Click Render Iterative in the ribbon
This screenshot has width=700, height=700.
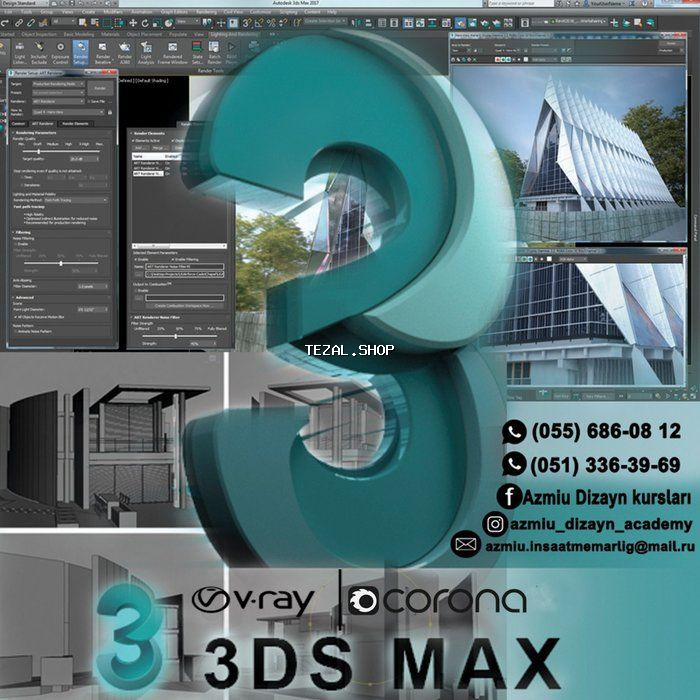point(103,53)
